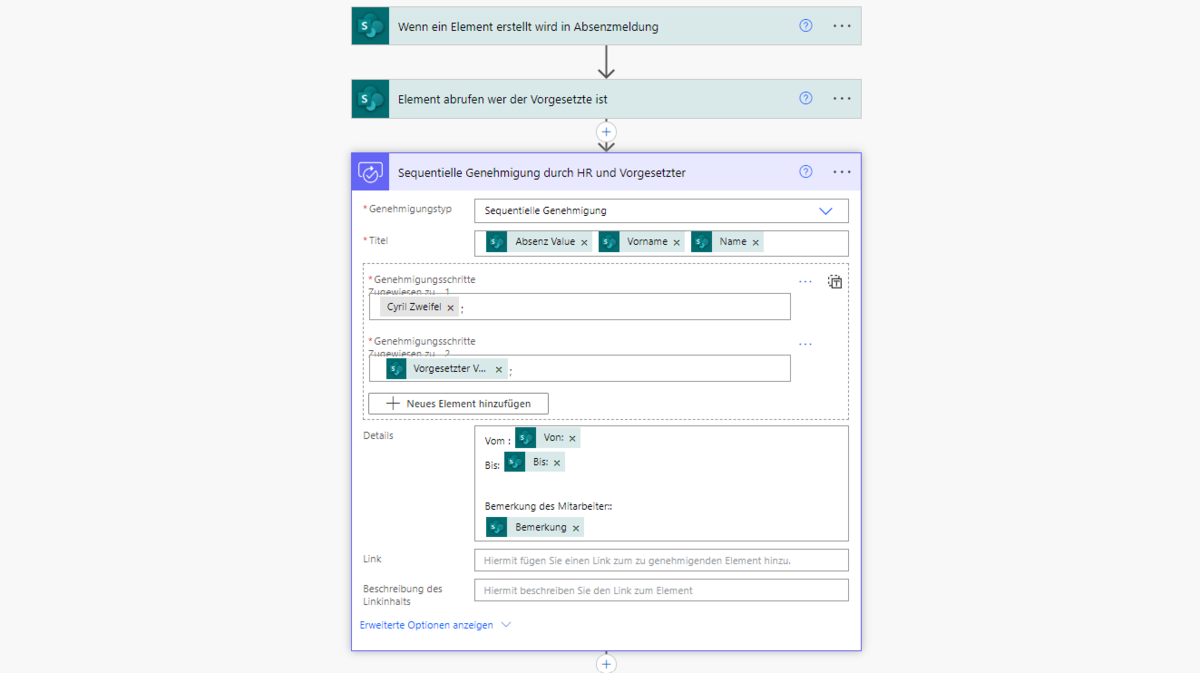Click Neues Element hinzufügen button
This screenshot has height=673, width=1200.
point(458,403)
